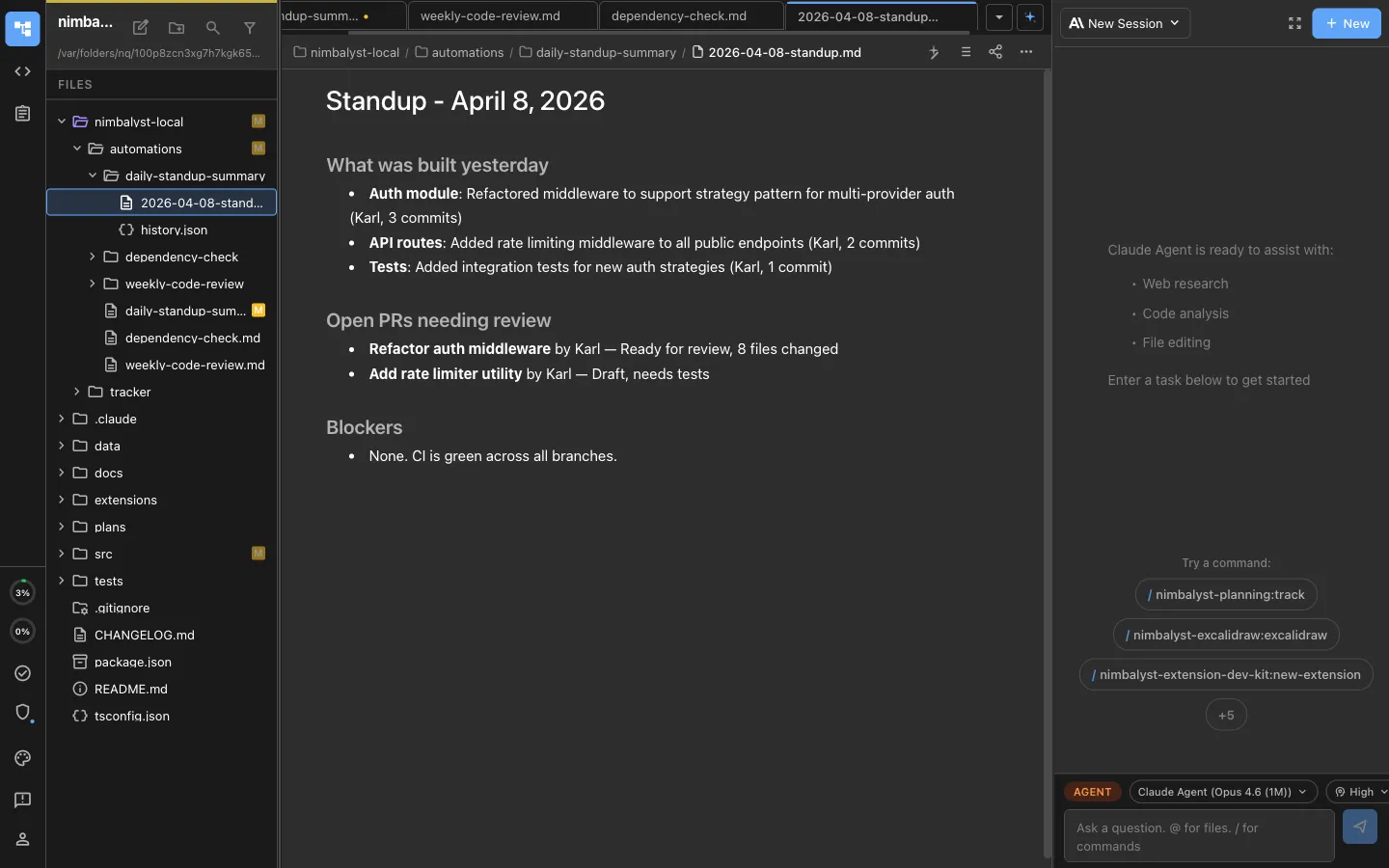Open the New Session dropdown
Image resolution: width=1389 pixels, height=868 pixels.
tap(1125, 23)
